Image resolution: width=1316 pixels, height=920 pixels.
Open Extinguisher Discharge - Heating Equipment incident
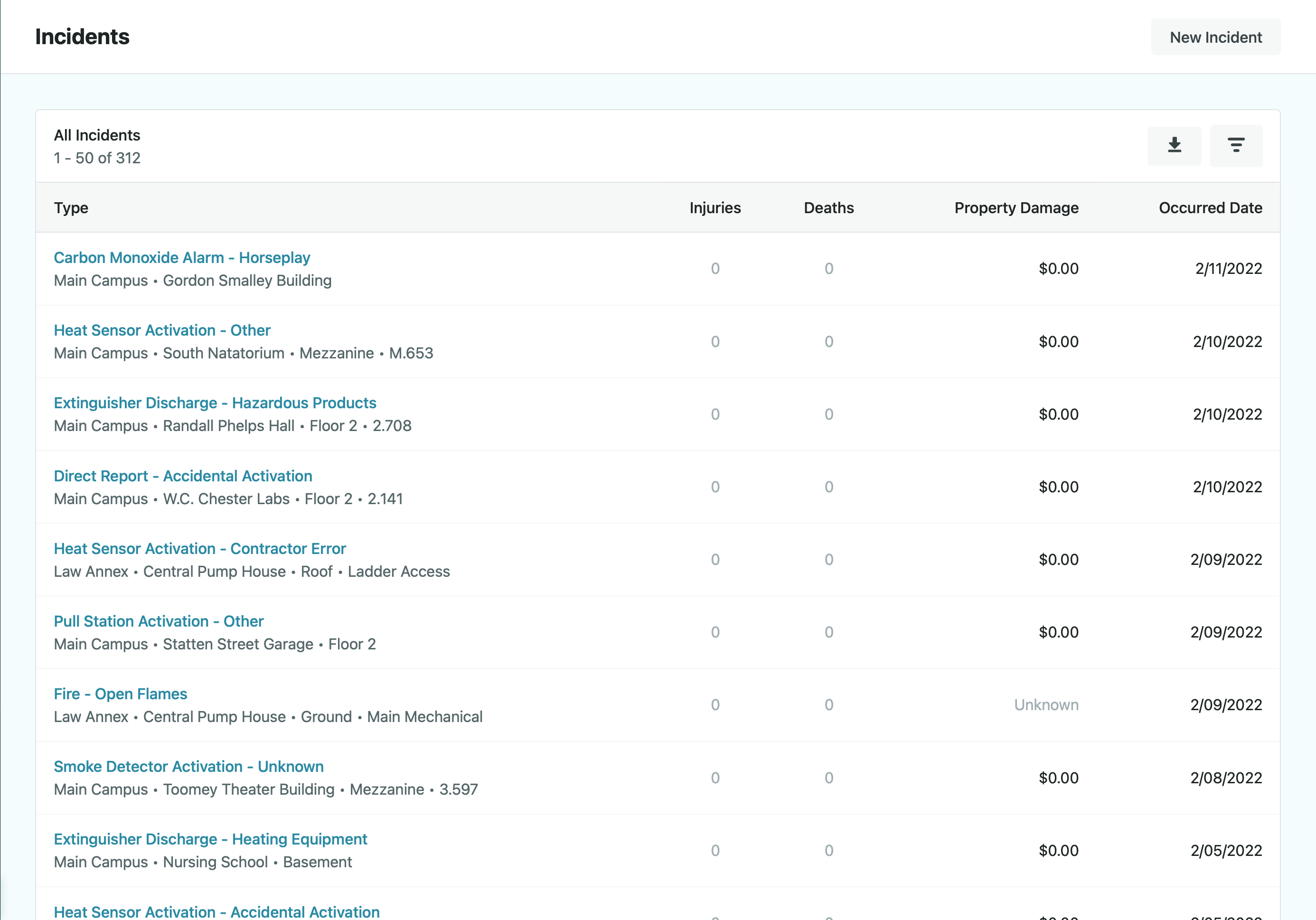tap(210, 840)
